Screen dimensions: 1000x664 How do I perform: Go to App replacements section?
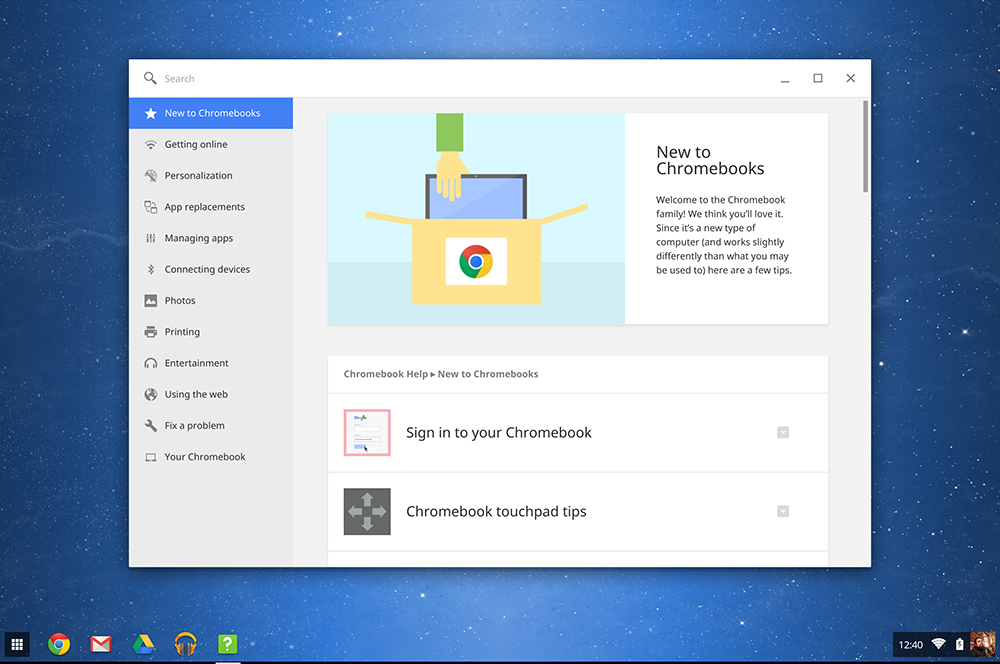[211, 207]
